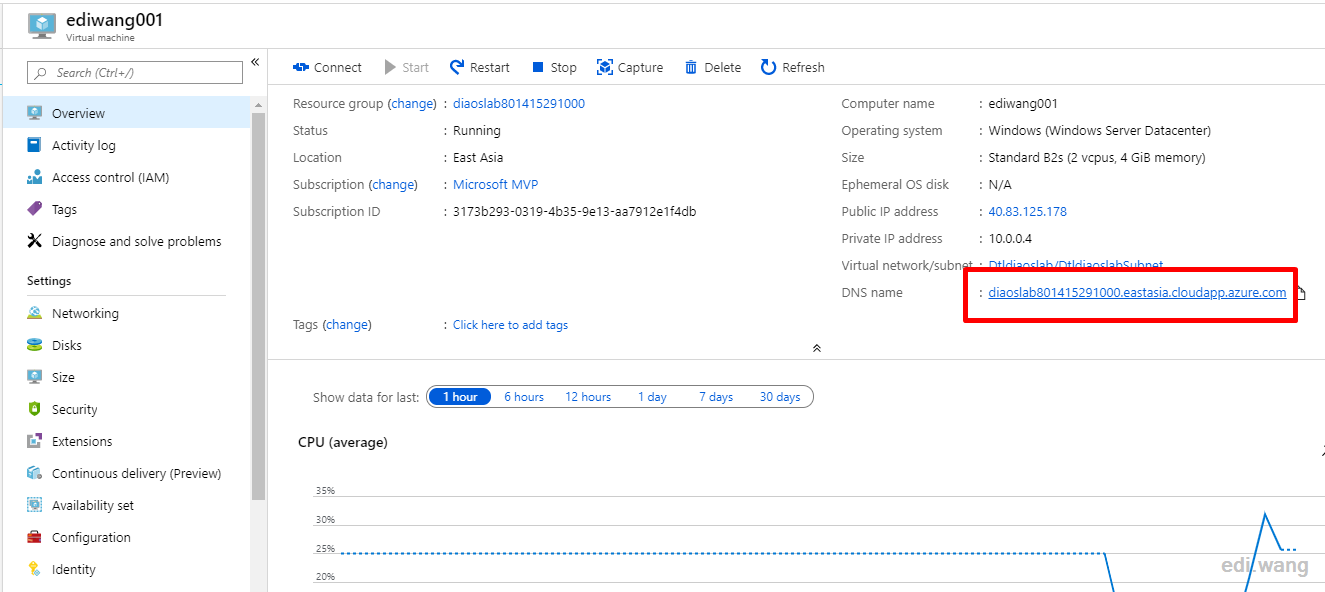Click the CPU (average) chart title

tap(343, 442)
